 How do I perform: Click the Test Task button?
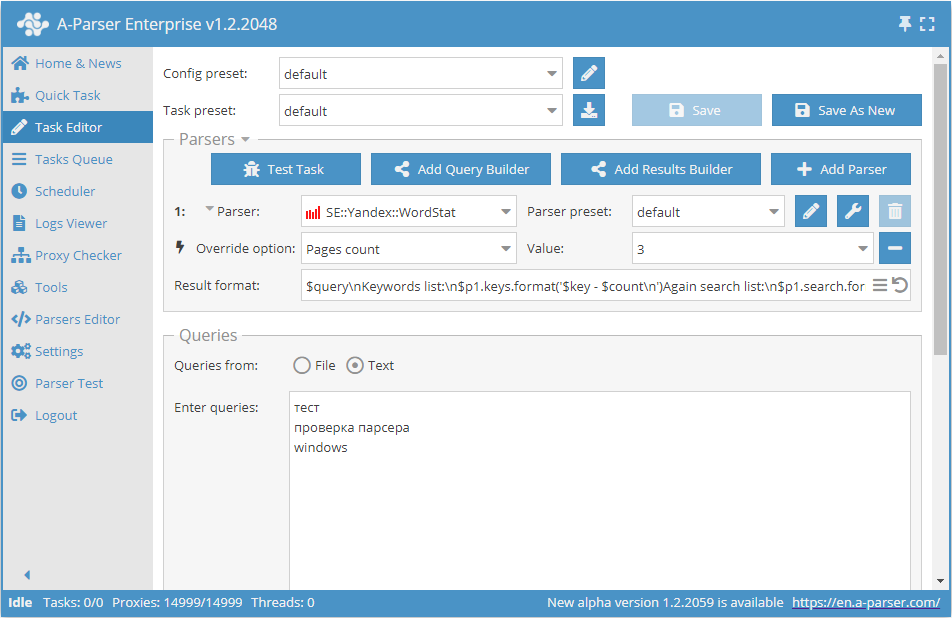284,169
